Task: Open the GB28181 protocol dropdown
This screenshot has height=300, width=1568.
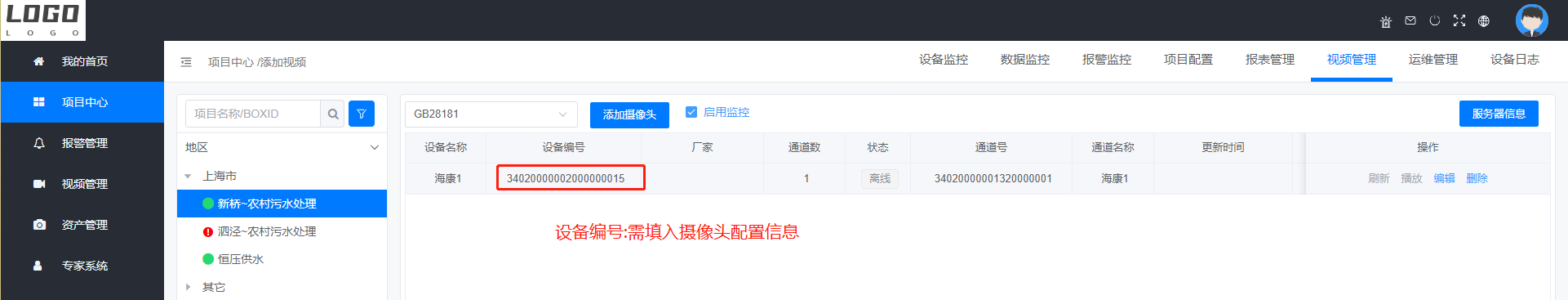Action: pos(491,114)
